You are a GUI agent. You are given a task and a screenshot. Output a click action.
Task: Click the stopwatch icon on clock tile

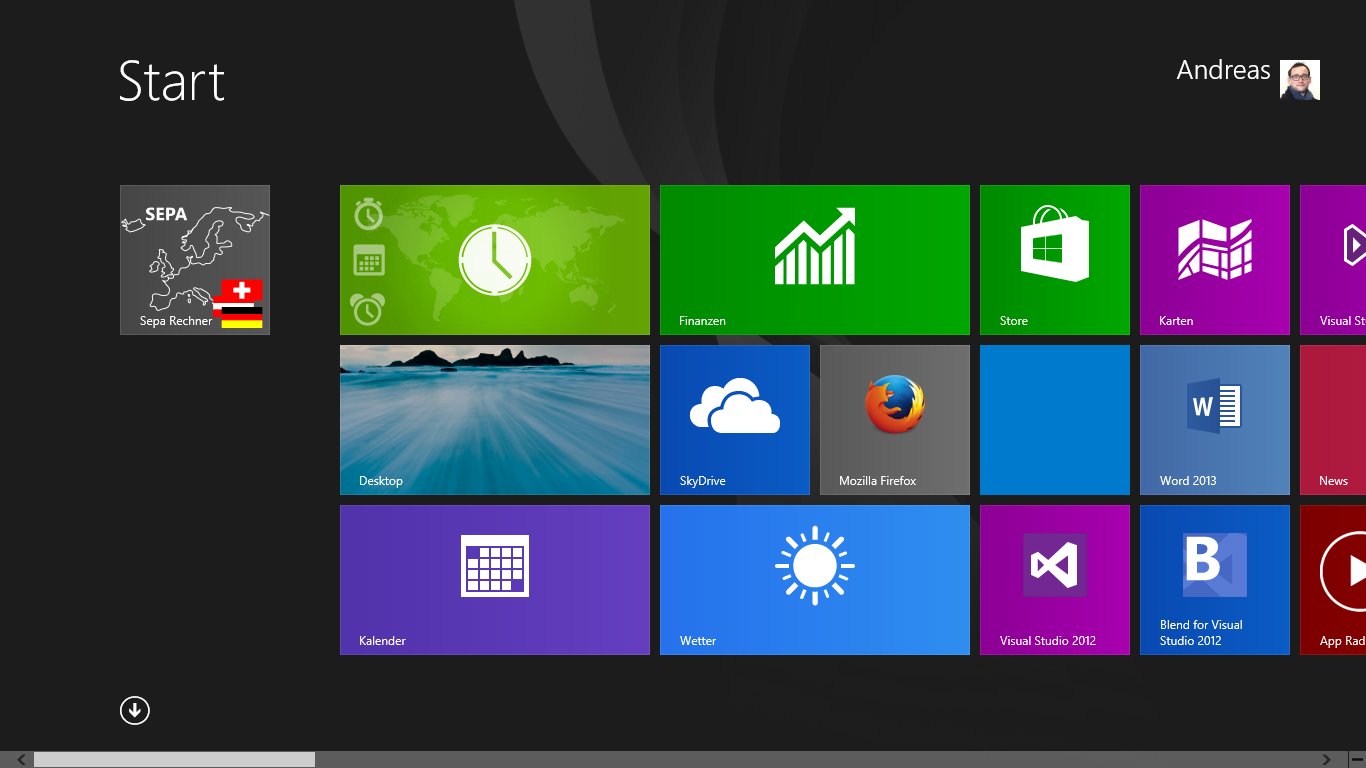click(369, 214)
